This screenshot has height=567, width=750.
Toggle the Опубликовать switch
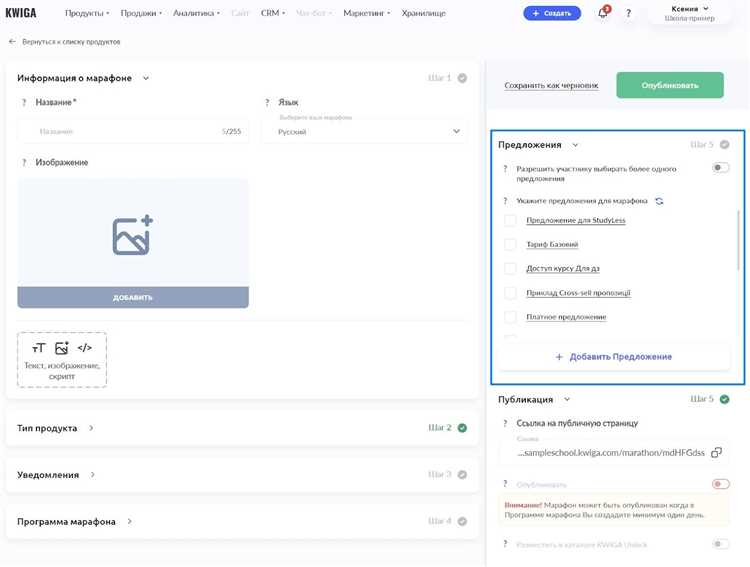click(x=720, y=484)
